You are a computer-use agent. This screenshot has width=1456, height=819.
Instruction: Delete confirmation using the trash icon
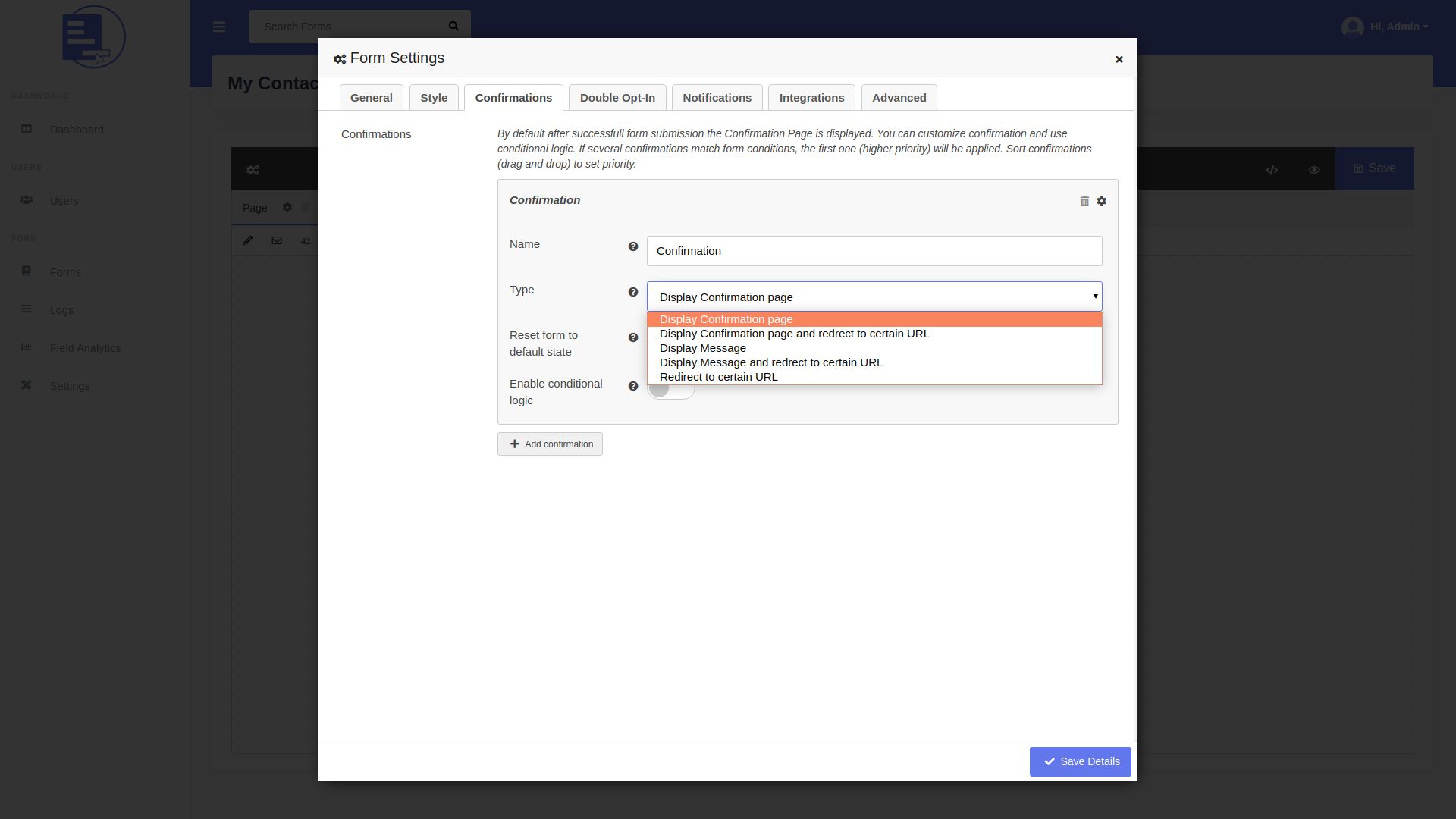pyautogui.click(x=1084, y=201)
